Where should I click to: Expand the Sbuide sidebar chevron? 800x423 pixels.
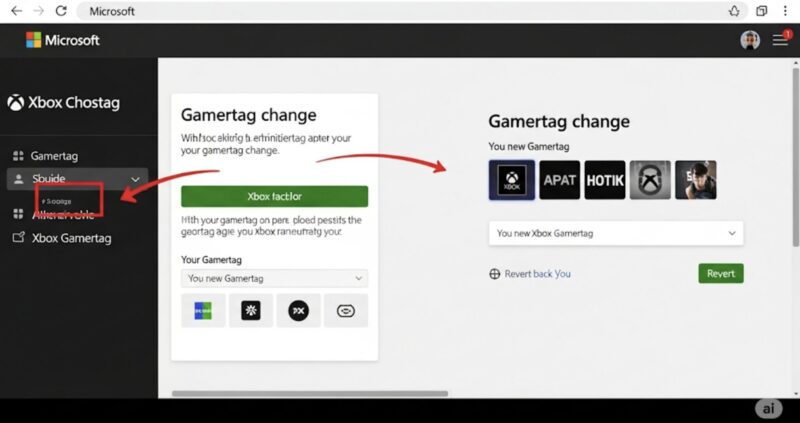pos(135,179)
